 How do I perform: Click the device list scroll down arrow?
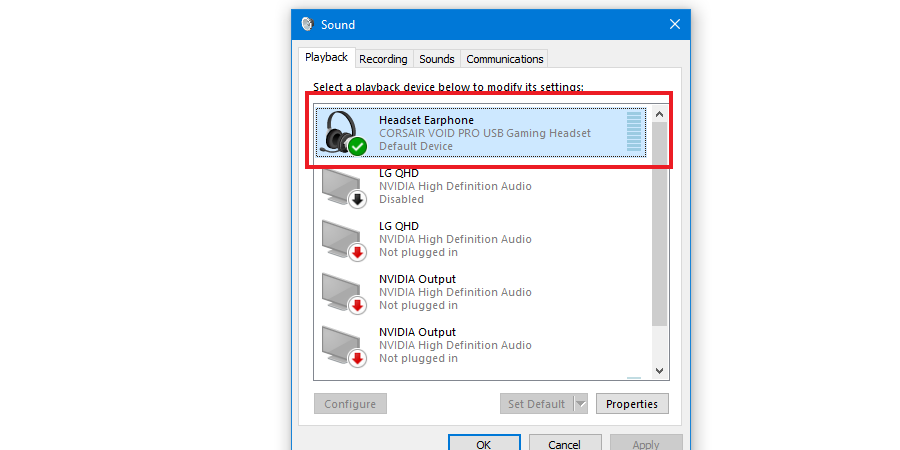(x=660, y=371)
